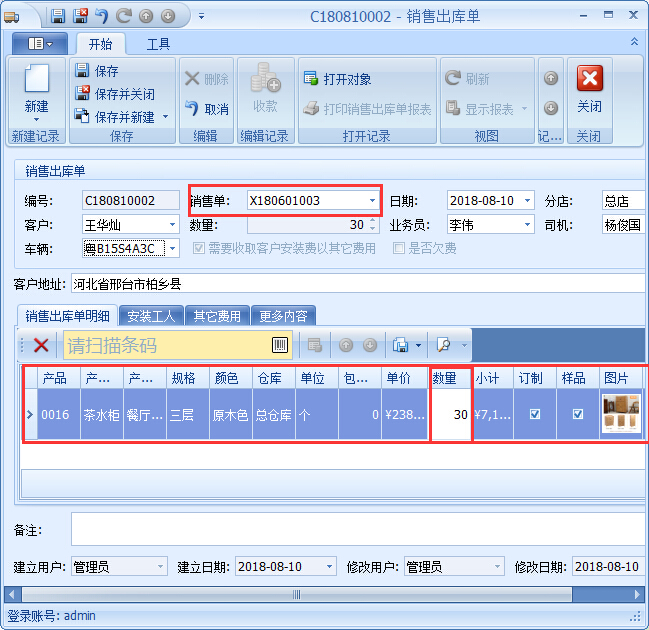Open the 安装工人 tab
Screen dimensions: 649x630
click(x=151, y=316)
